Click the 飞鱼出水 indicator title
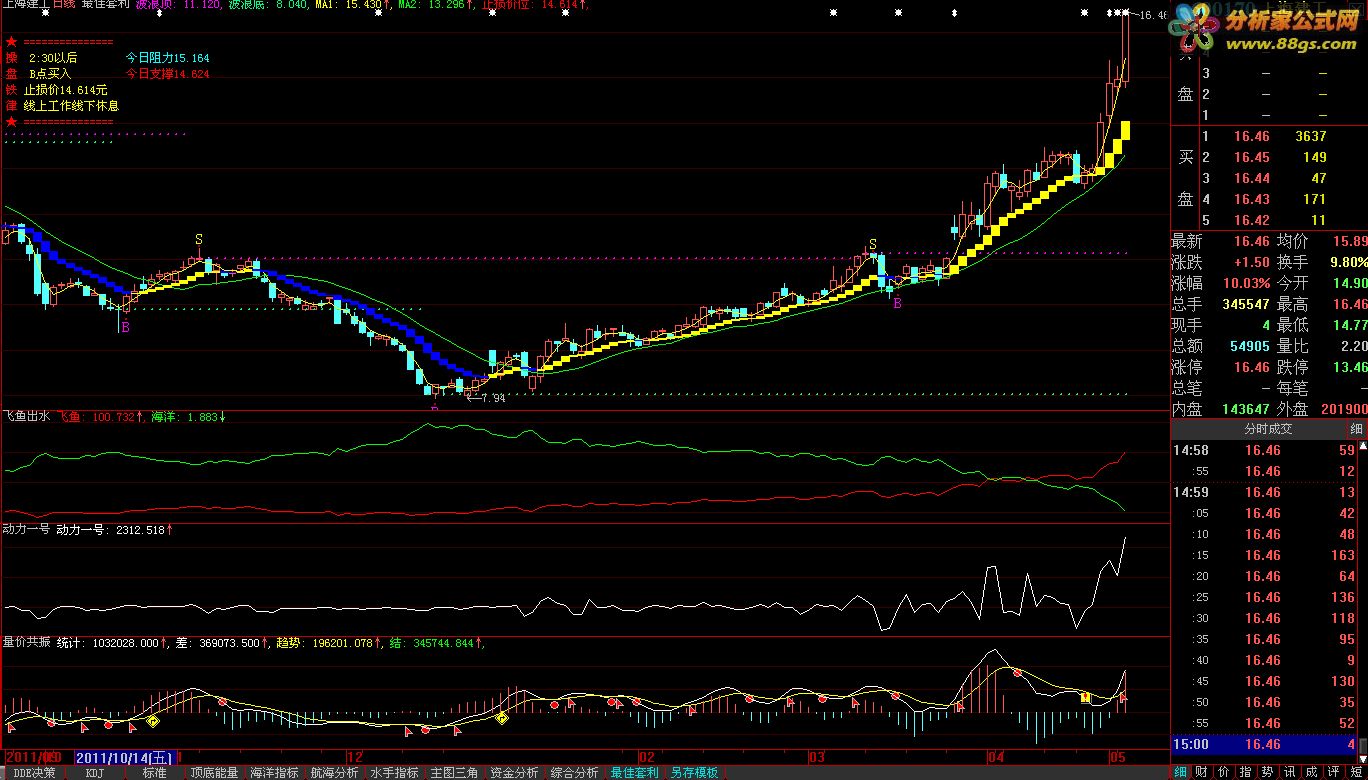The image size is (1368, 780). (26, 416)
